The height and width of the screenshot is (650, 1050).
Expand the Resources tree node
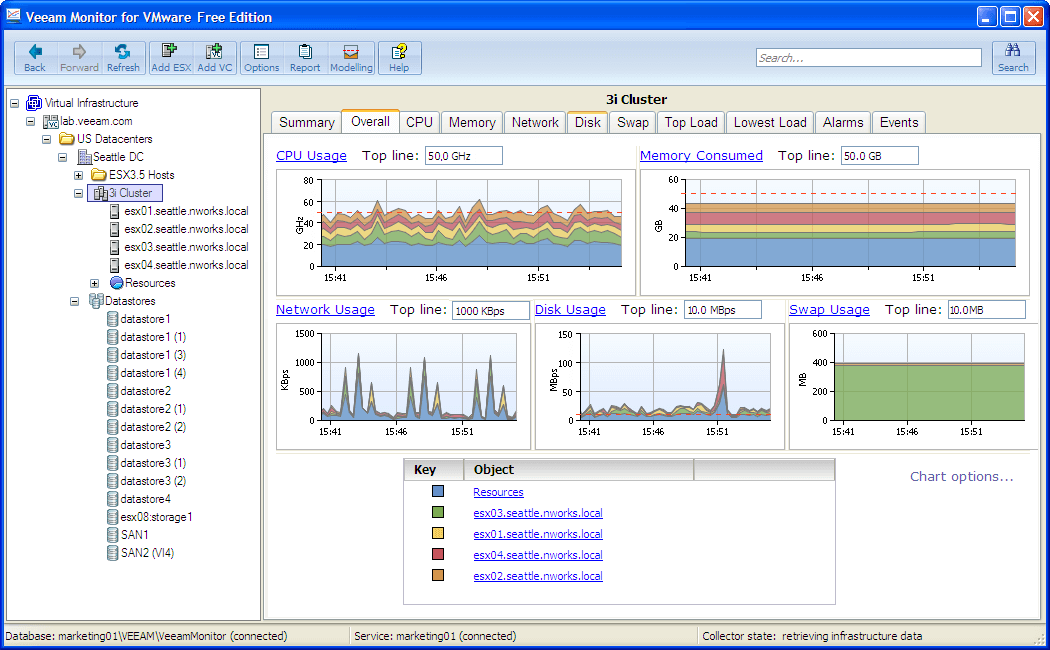pos(94,283)
